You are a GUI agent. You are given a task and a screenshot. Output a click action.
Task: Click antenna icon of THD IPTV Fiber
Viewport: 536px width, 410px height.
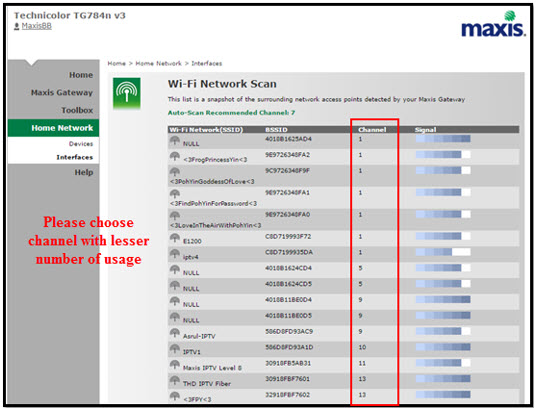click(x=175, y=380)
